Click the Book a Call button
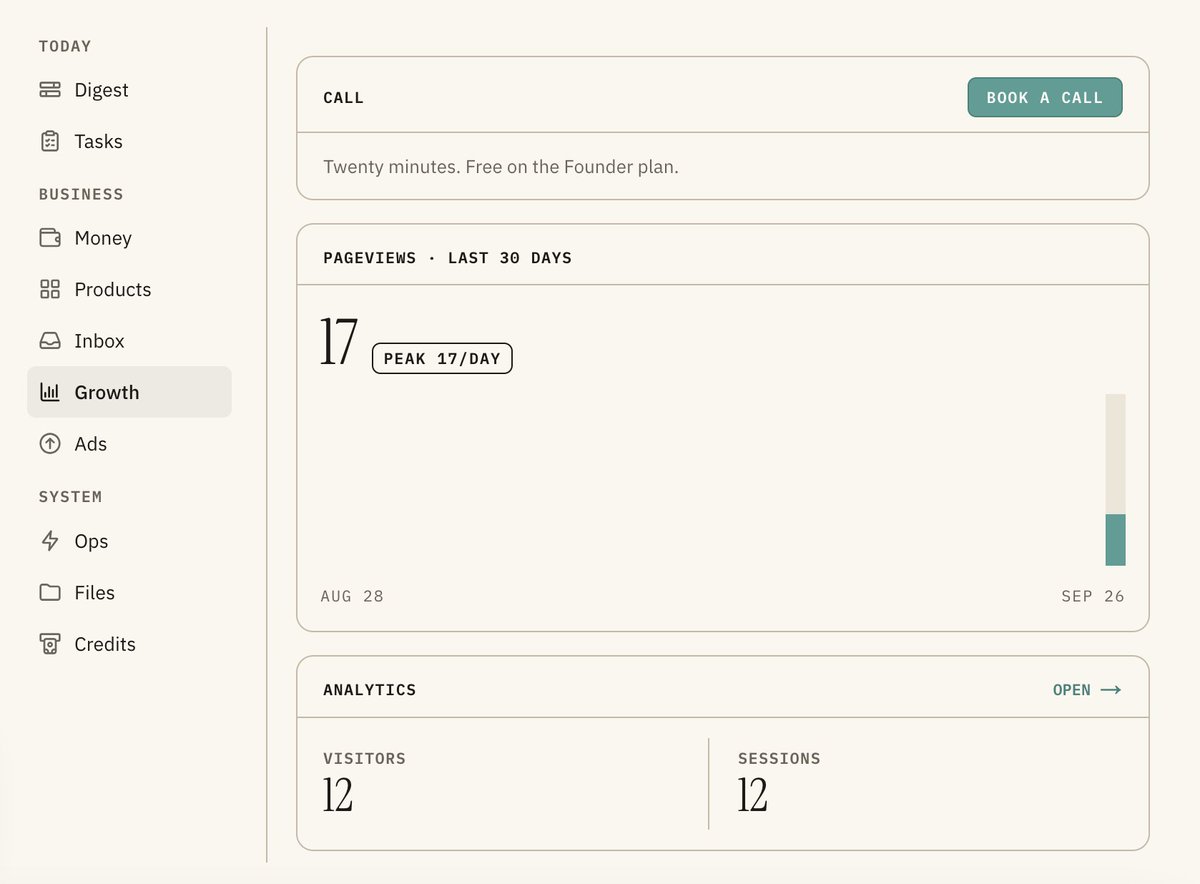The image size is (1200, 884). click(x=1044, y=97)
